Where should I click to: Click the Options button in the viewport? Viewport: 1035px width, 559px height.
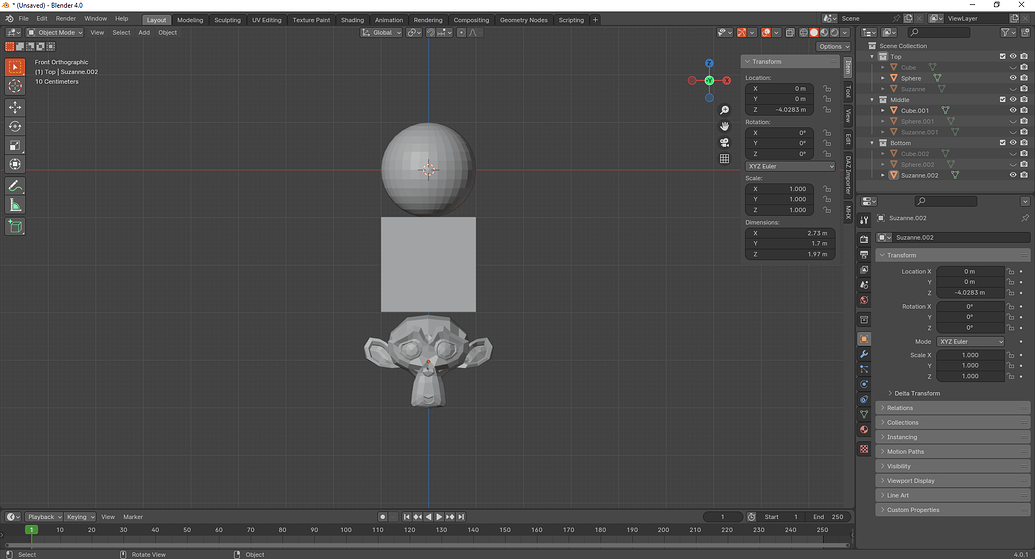click(x=834, y=47)
